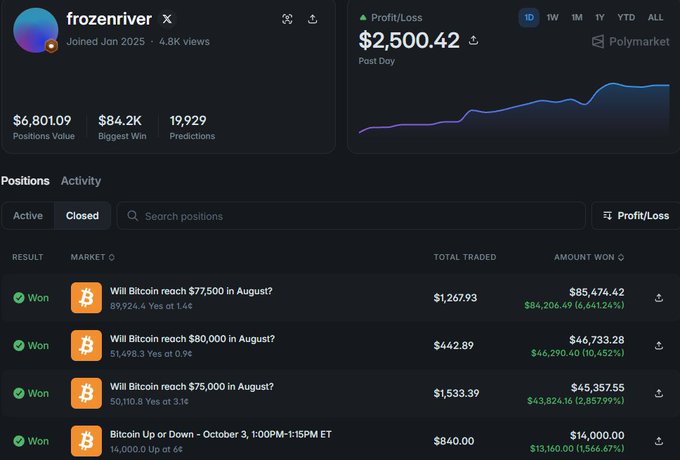Click the Won checkmark on $75,000 row
This screenshot has width=680, height=460.
click(x=19, y=393)
